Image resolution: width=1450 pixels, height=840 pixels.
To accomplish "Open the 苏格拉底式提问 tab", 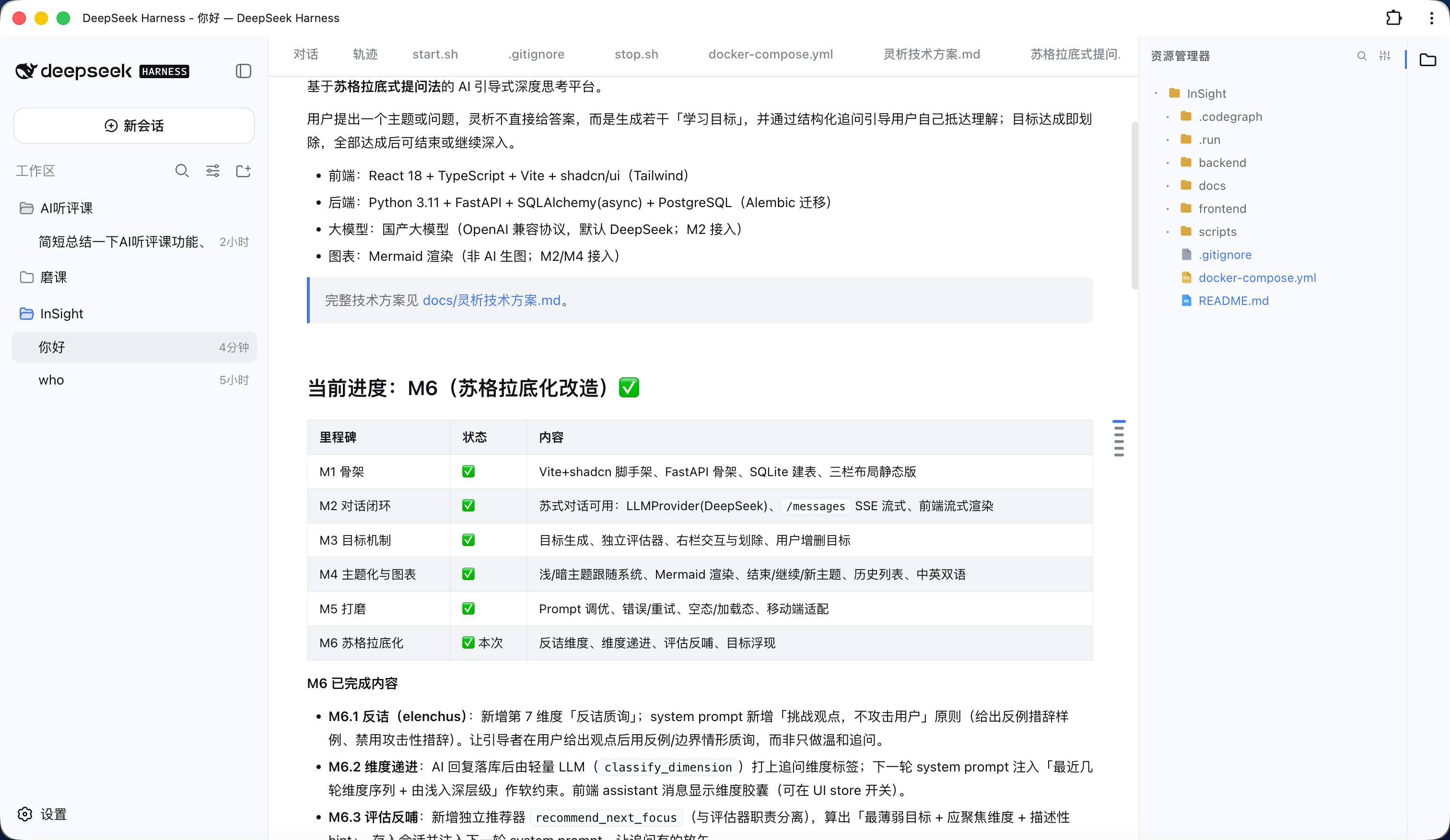I will click(x=1076, y=54).
